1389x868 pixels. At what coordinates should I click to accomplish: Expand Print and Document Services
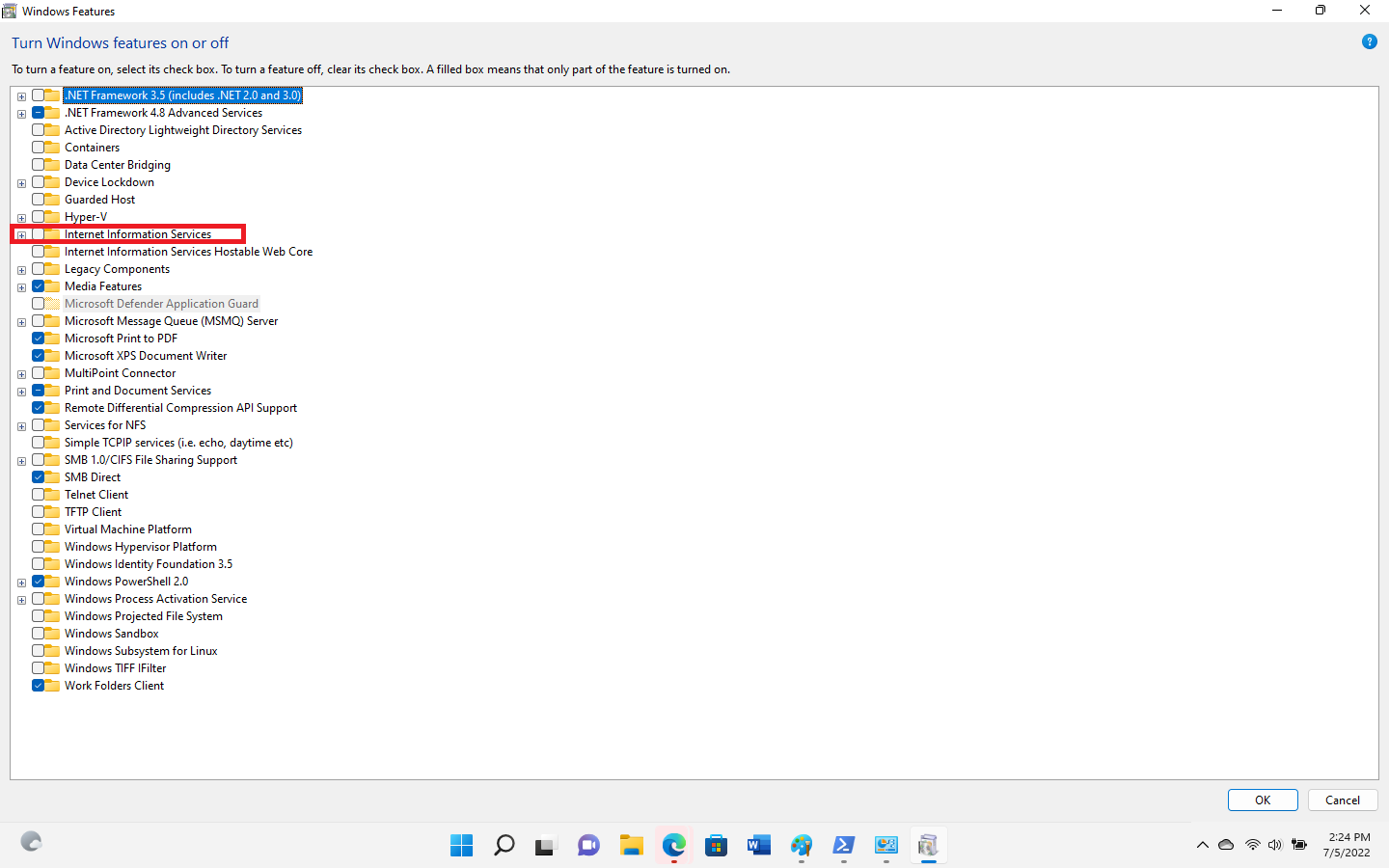(21, 392)
